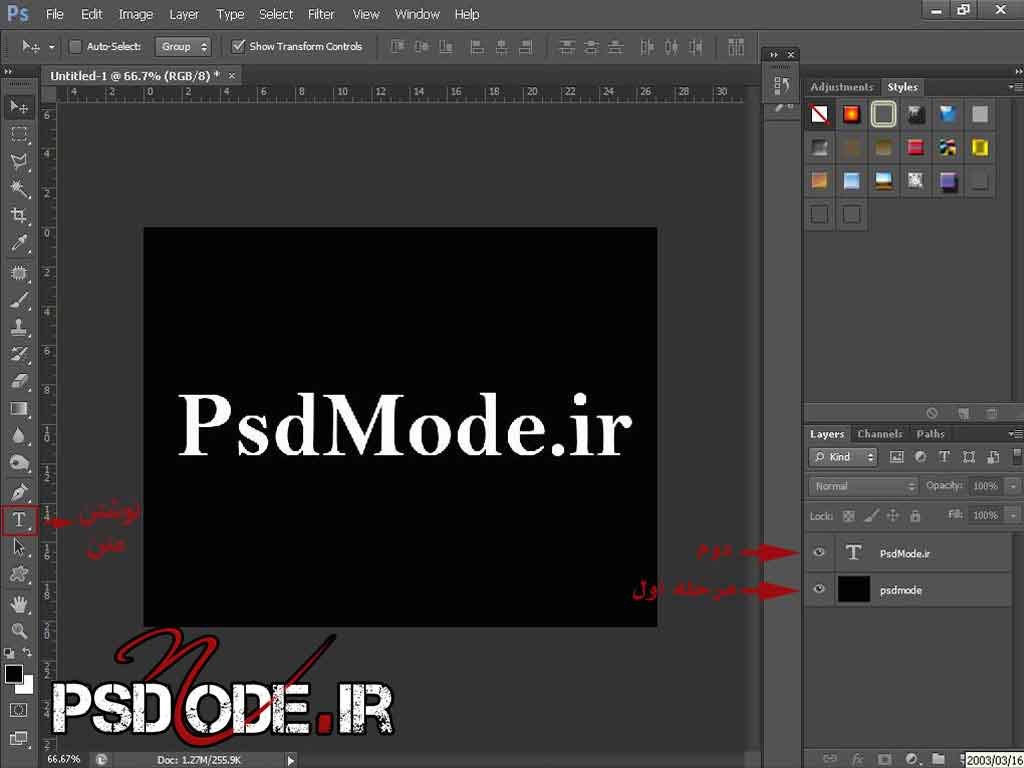The height and width of the screenshot is (768, 1024).
Task: Select the History Brush tool
Action: pyautogui.click(x=19, y=355)
